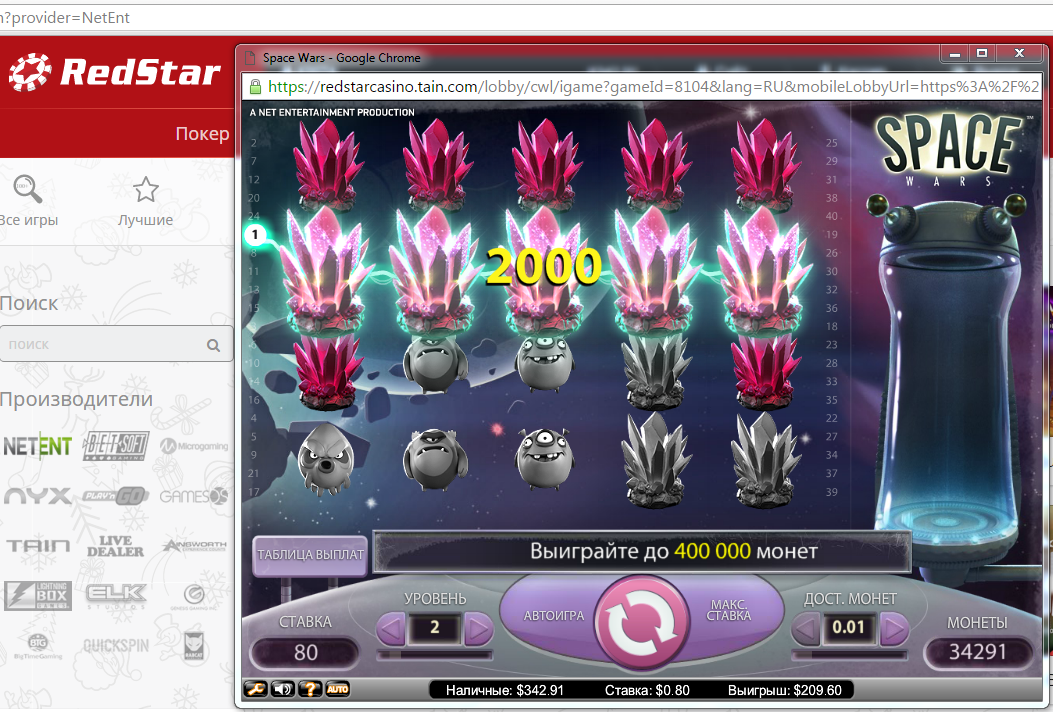Filter games by Betsoft provider logo
The width and height of the screenshot is (1053, 712).
tap(116, 446)
